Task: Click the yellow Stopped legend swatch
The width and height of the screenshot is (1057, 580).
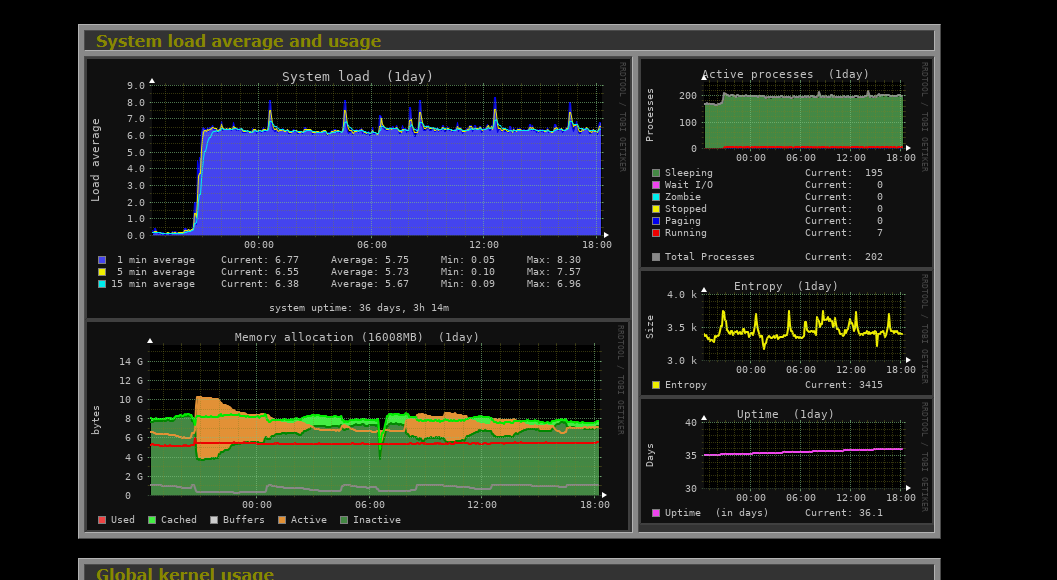Action: 656,209
